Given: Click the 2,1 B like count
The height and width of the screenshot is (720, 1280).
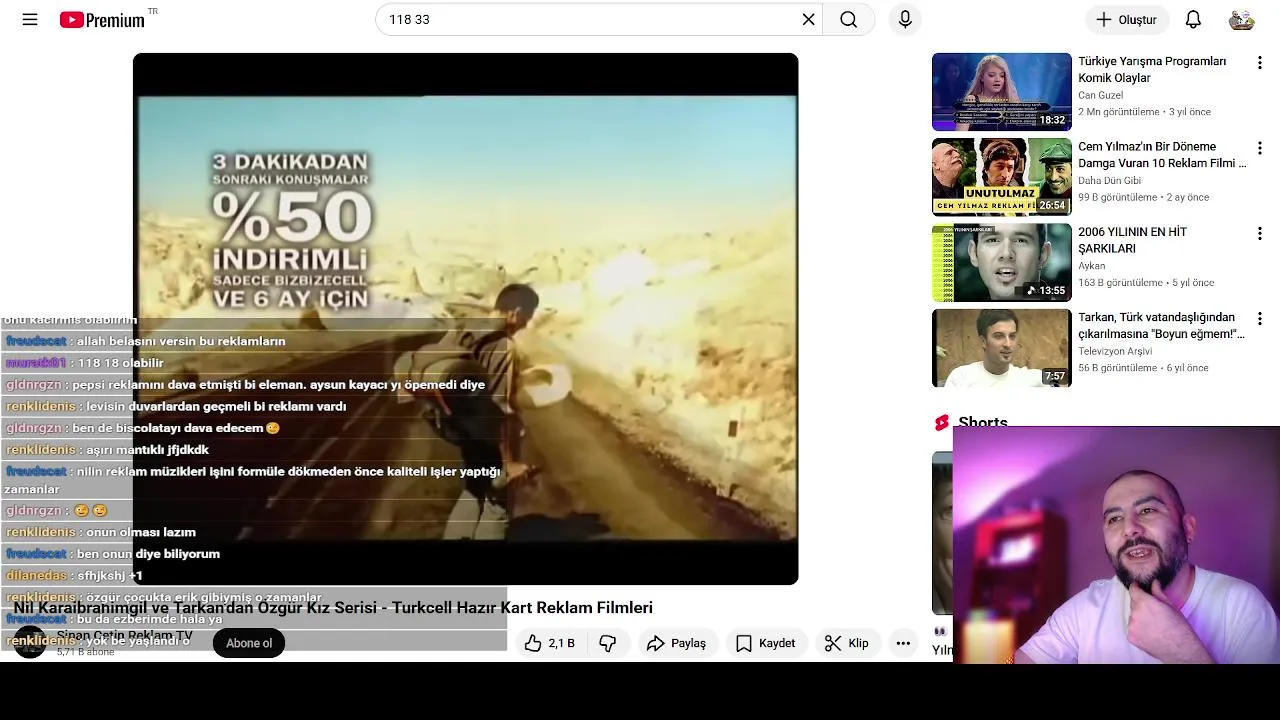Looking at the screenshot, I should pyautogui.click(x=562, y=643).
